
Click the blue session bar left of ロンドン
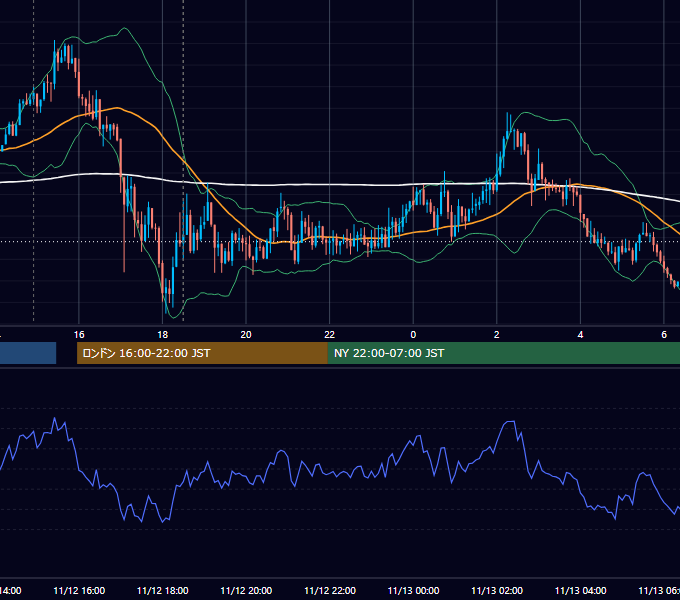pos(28,353)
